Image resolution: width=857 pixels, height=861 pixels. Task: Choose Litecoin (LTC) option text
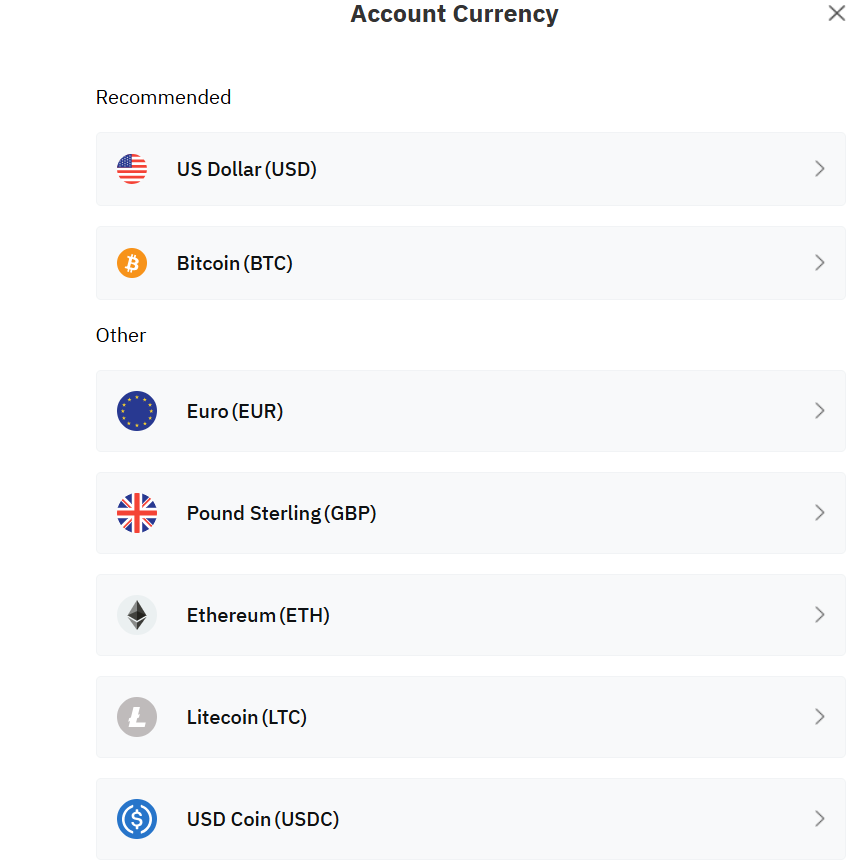247,717
